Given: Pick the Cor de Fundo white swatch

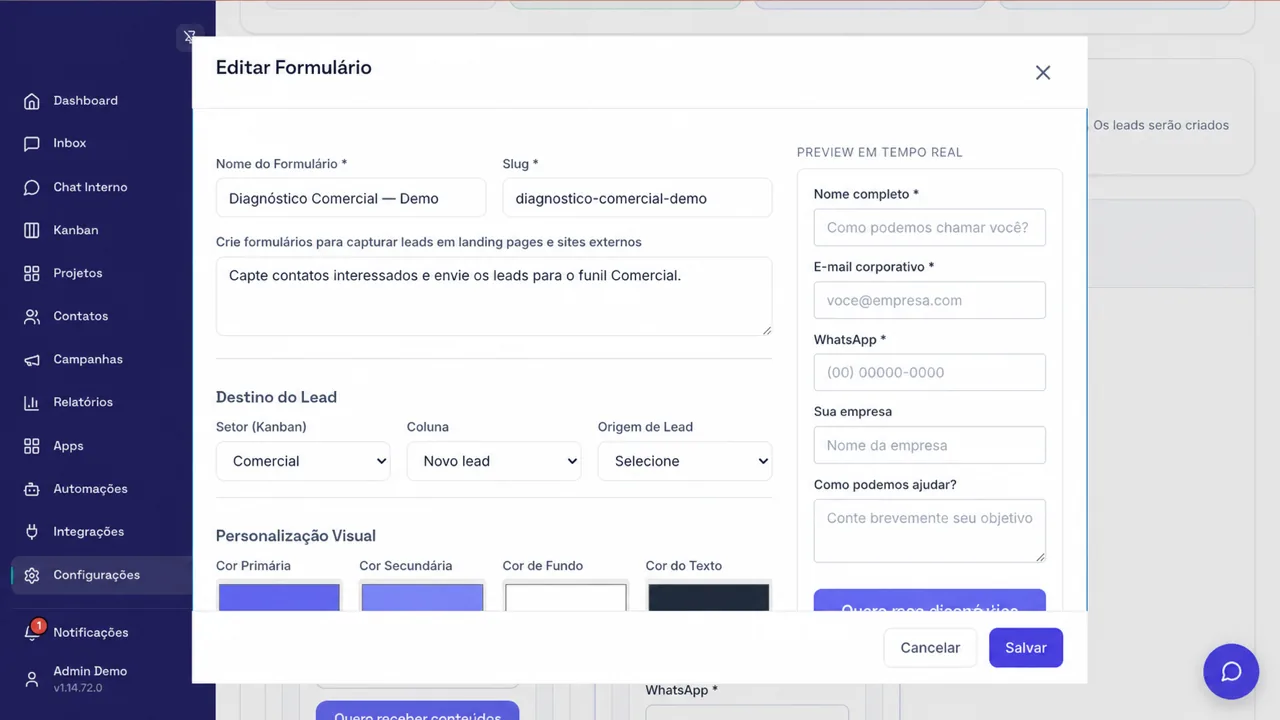Looking at the screenshot, I should pyautogui.click(x=565, y=597).
